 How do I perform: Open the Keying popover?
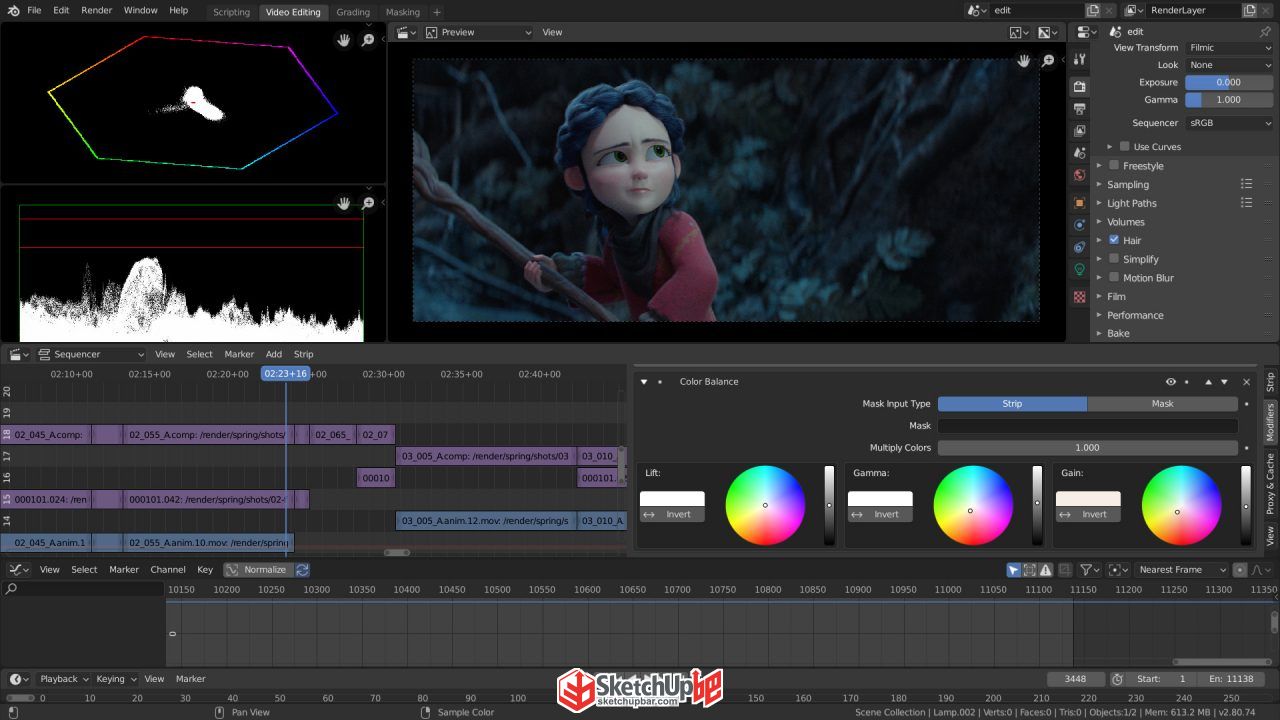[115, 679]
